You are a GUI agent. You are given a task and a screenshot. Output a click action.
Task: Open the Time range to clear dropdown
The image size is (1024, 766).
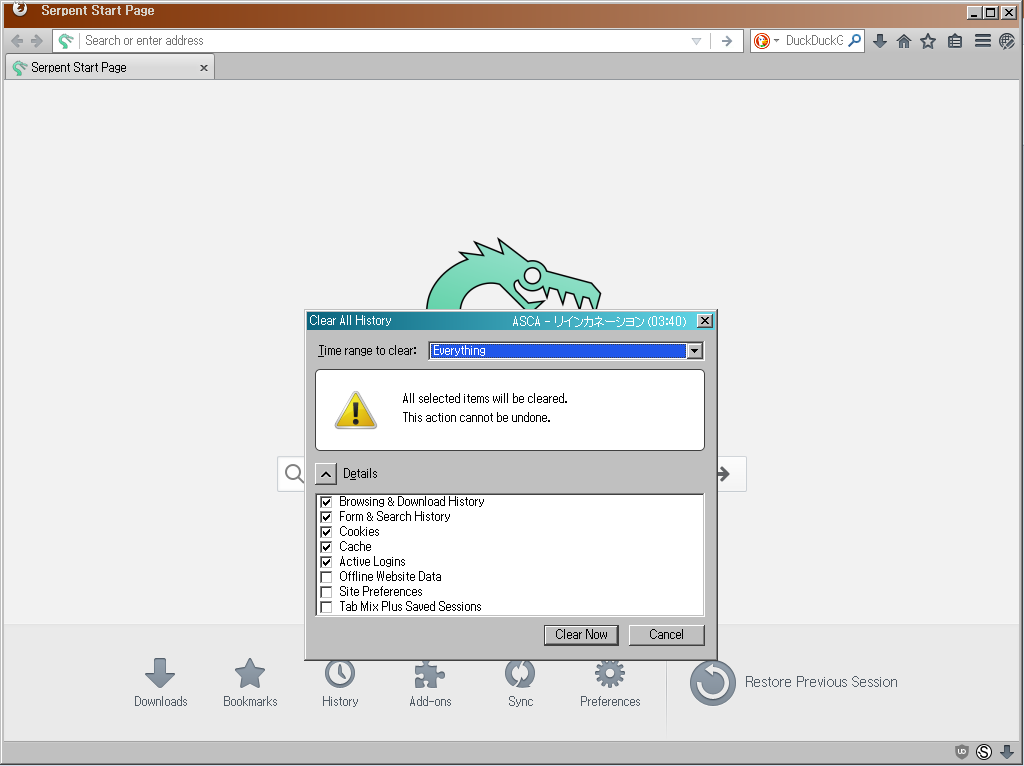click(566, 351)
